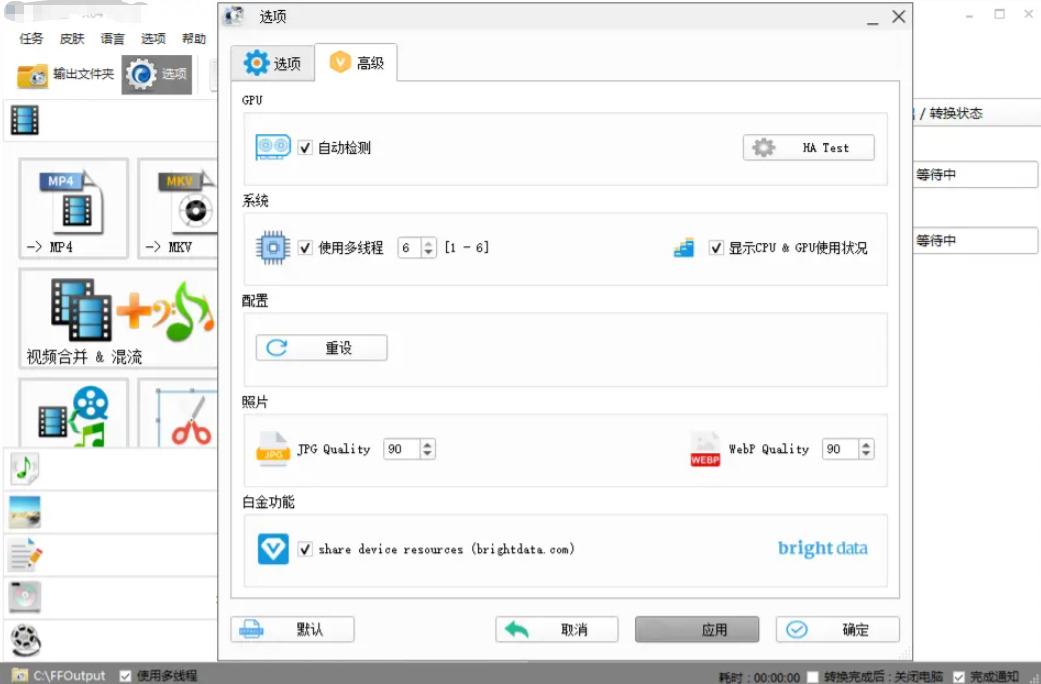Switch to the 选项 tab with gear
The width and height of the screenshot is (1041, 684).
273,64
